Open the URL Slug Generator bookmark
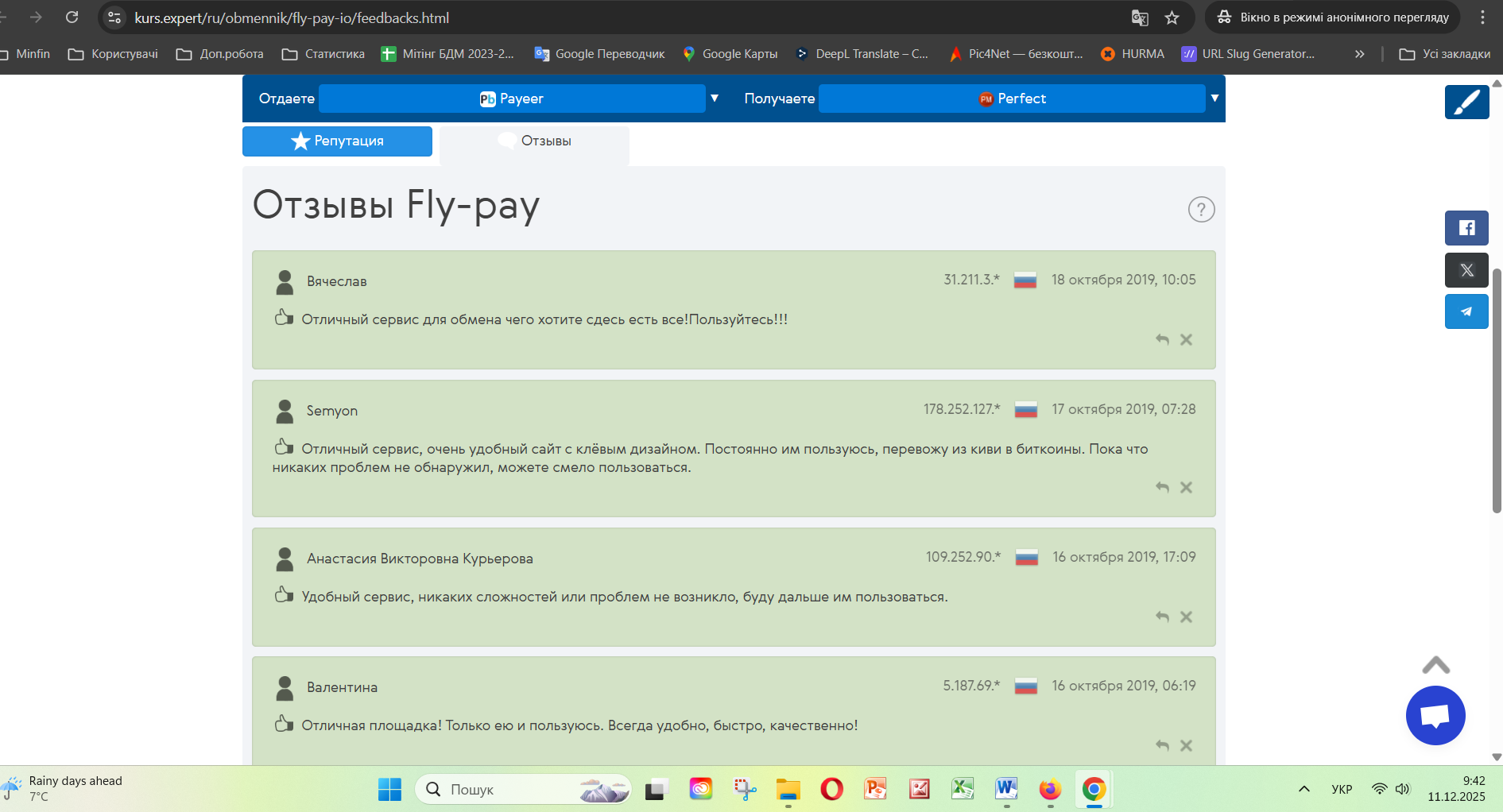Viewport: 1503px width, 812px height. click(1248, 54)
